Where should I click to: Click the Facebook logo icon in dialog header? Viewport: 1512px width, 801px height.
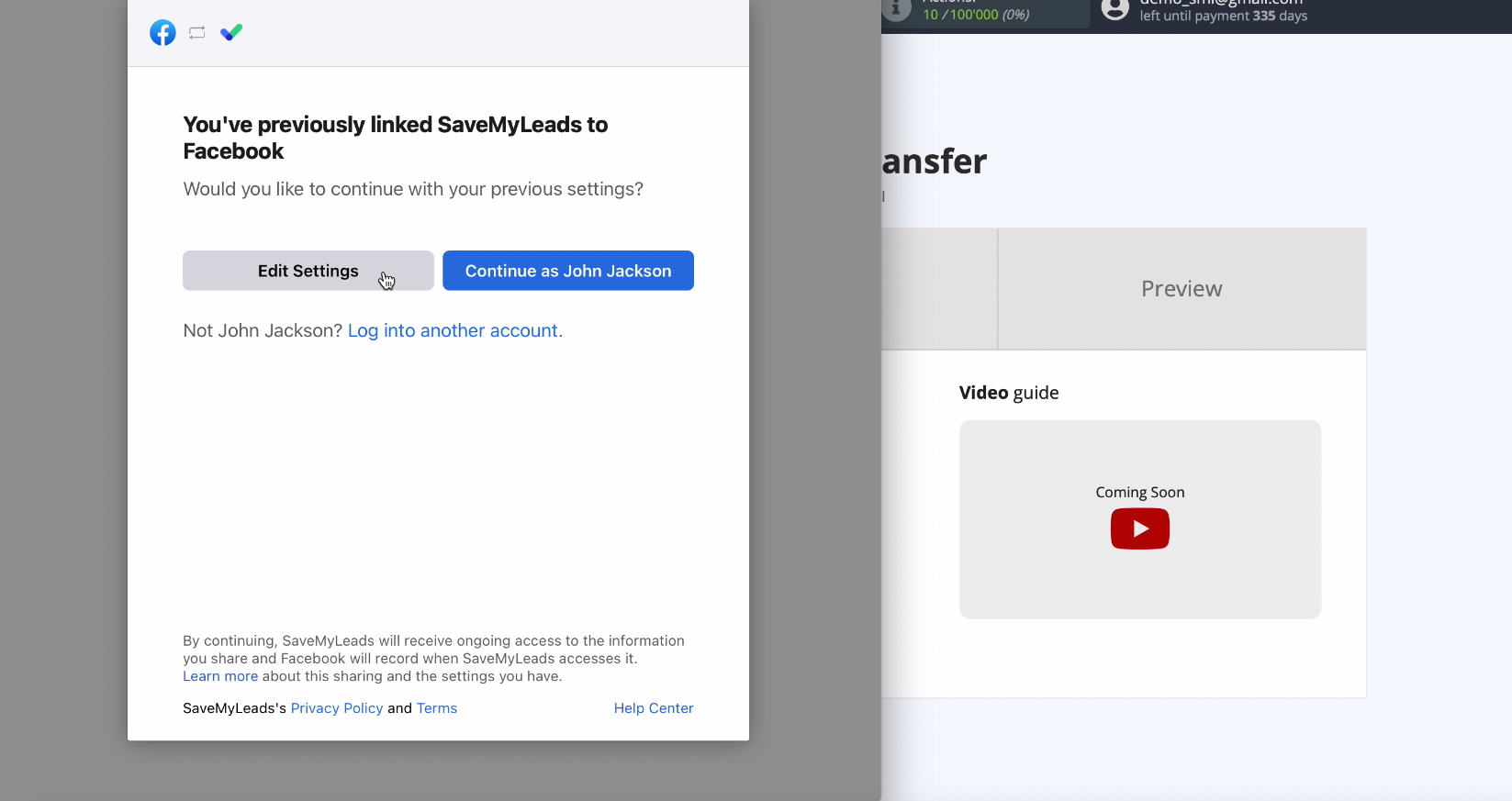[x=162, y=33]
